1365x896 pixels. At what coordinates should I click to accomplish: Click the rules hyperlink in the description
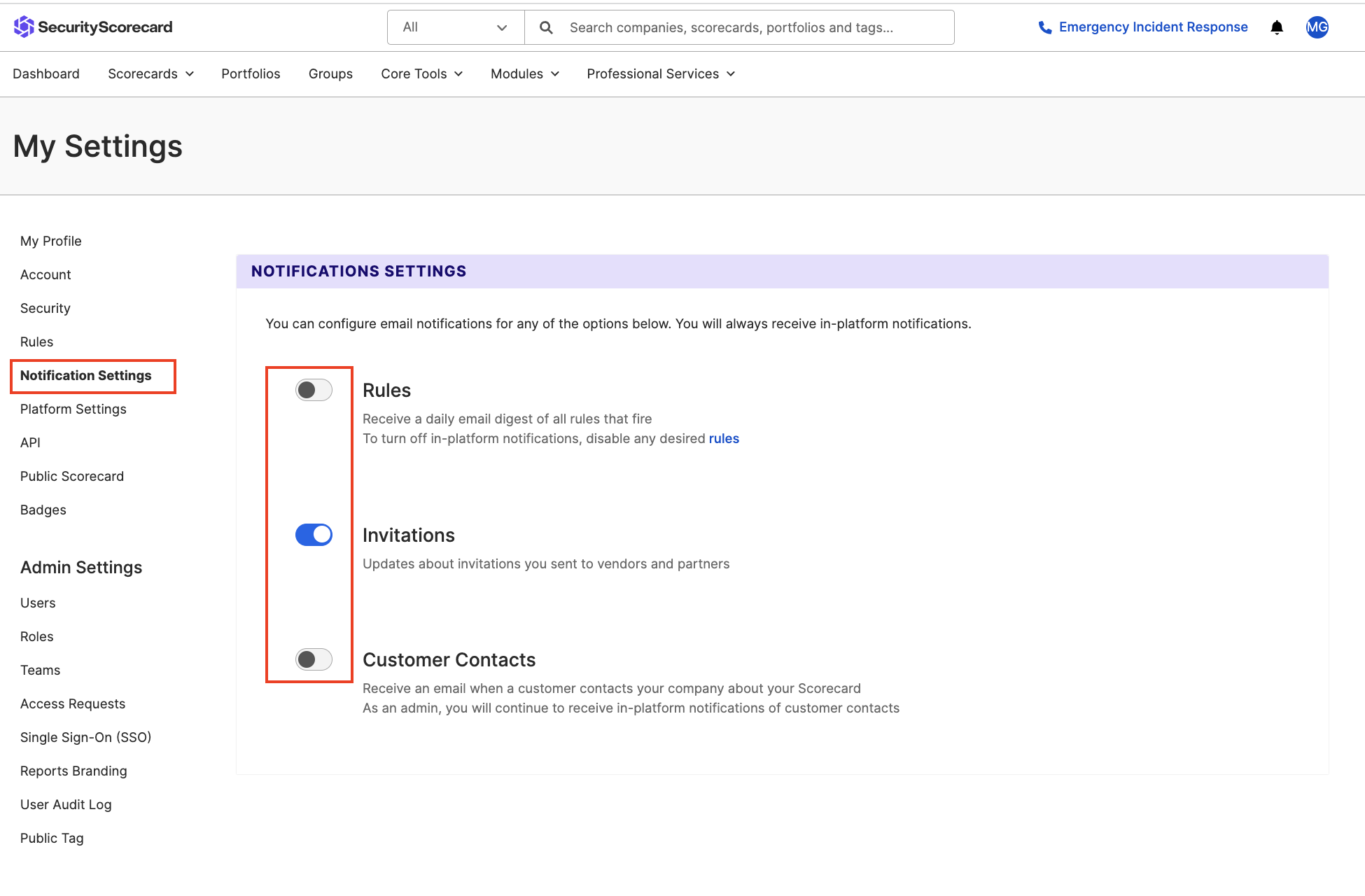pyautogui.click(x=724, y=438)
